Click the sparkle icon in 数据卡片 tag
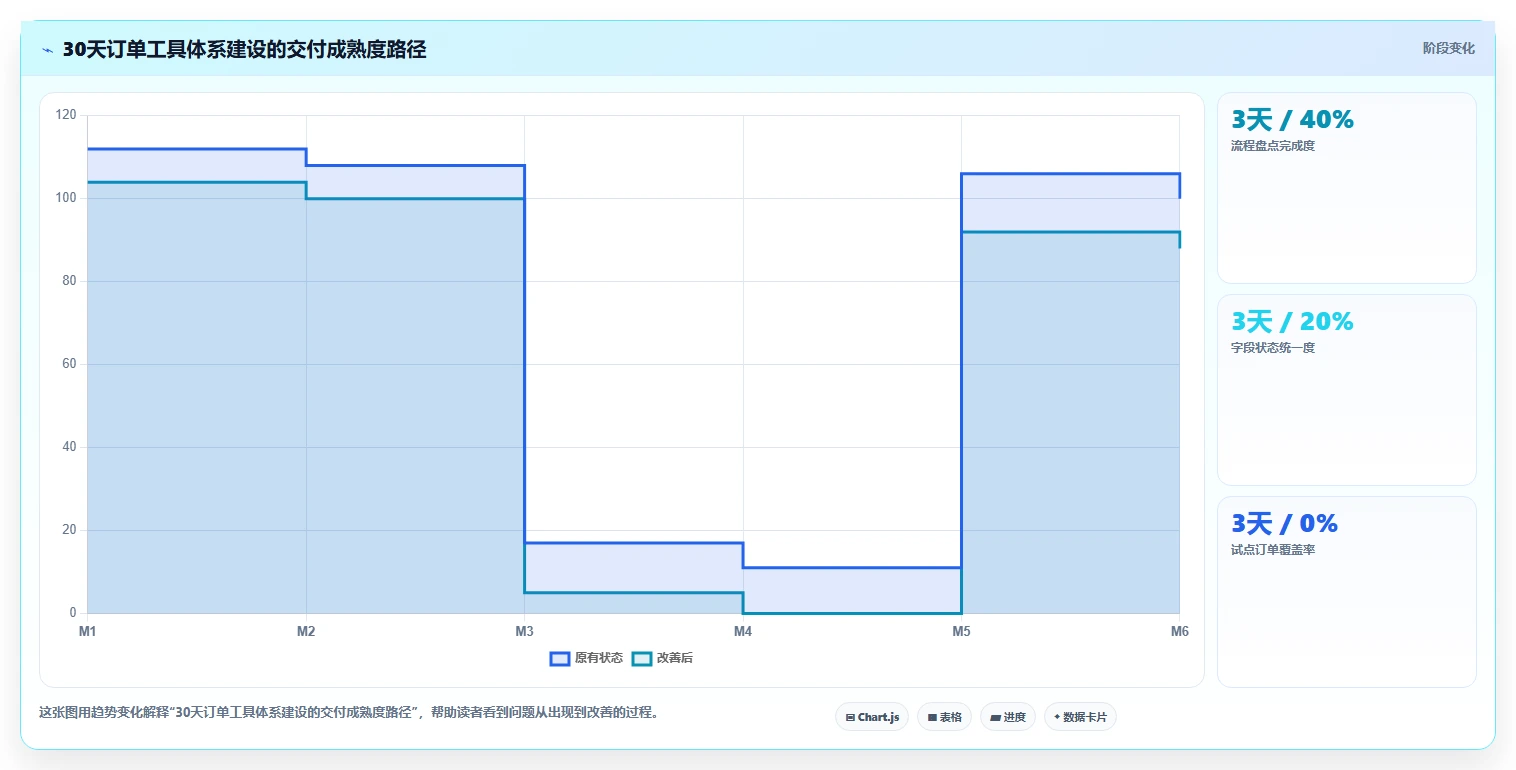Screen dimensions: 1516x770 pos(1057,717)
